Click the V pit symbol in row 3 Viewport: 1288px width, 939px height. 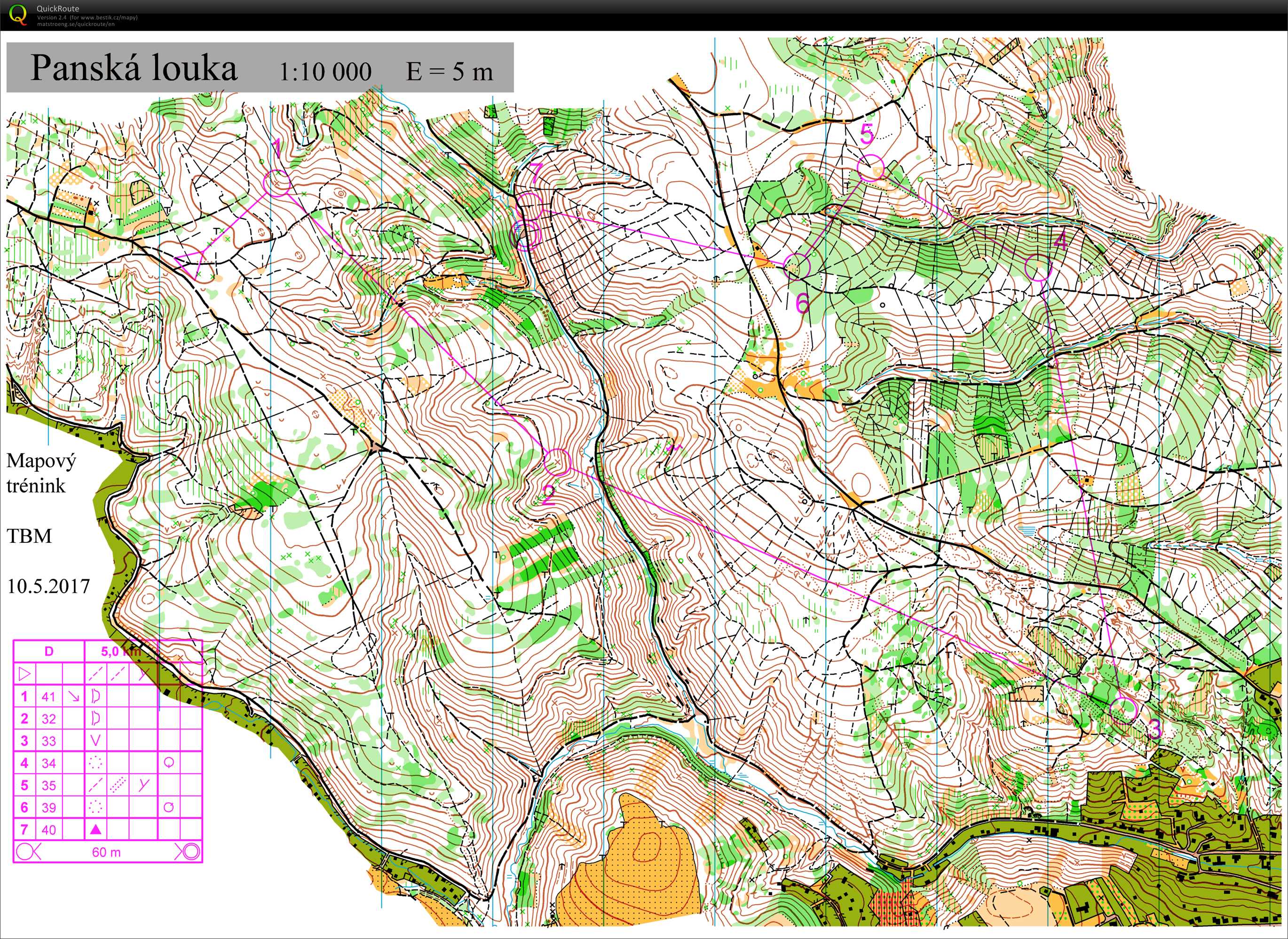(x=95, y=740)
